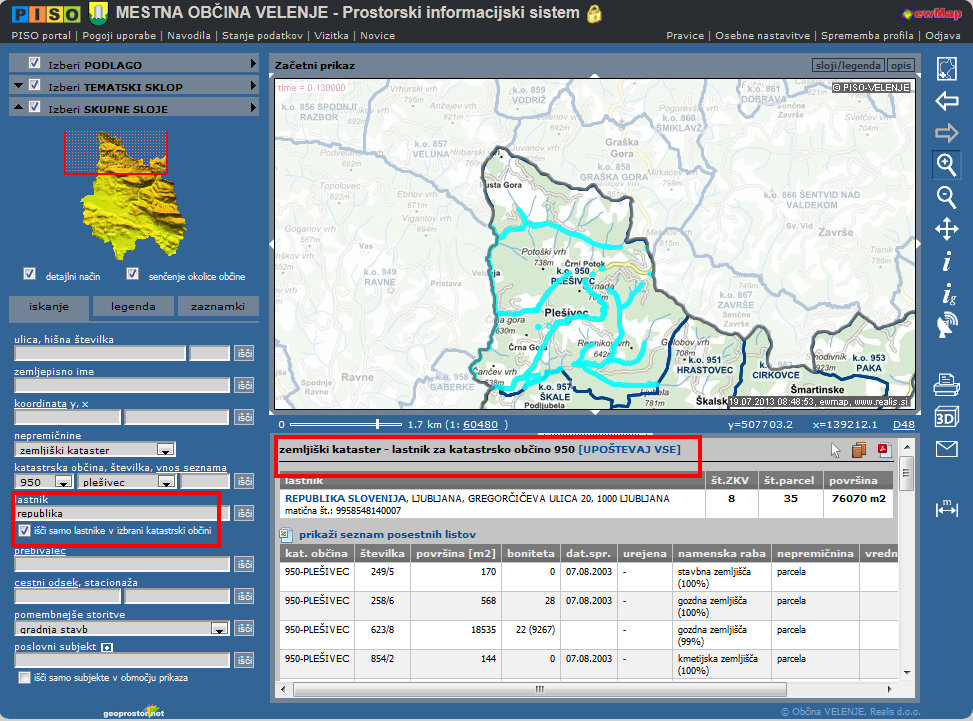Select the zoom in magnifier tool
This screenshot has width=973, height=721.
(946, 164)
